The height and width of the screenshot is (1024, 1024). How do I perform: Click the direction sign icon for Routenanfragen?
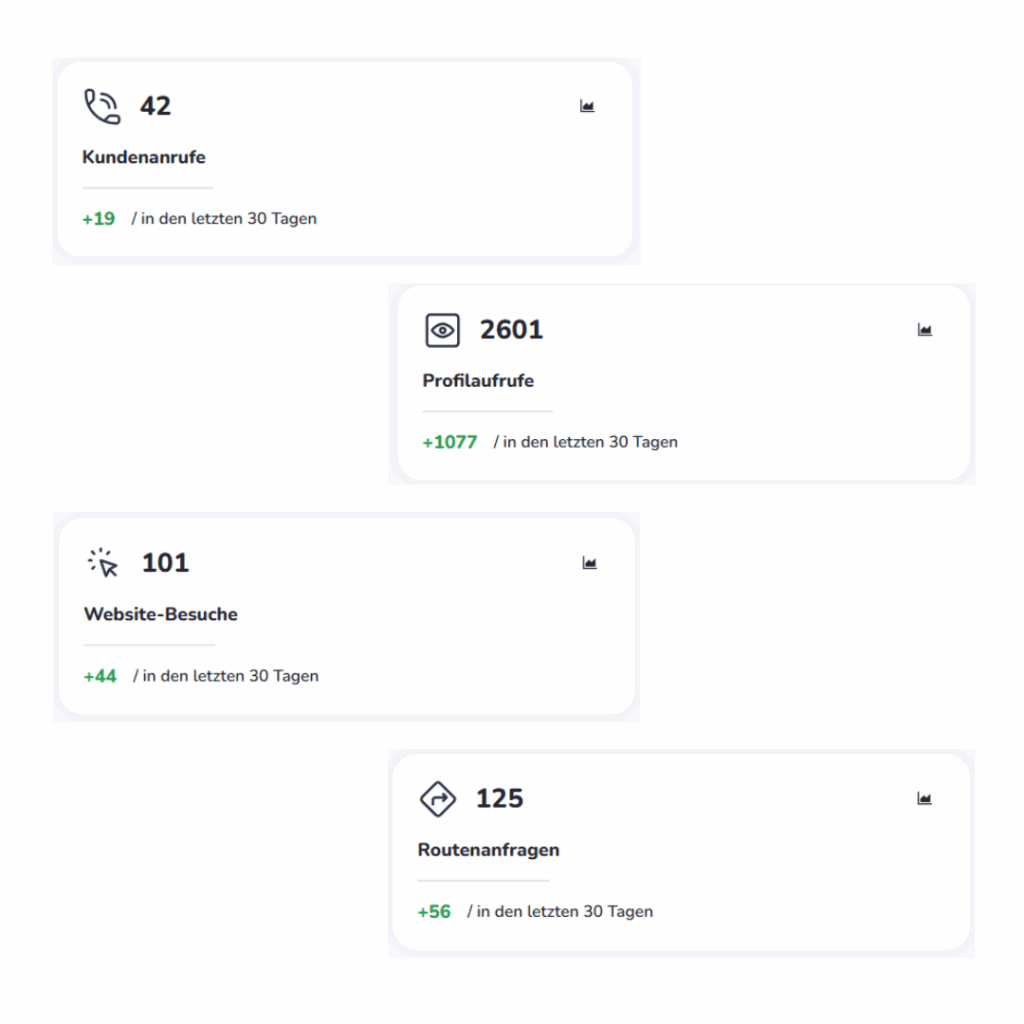click(x=437, y=799)
